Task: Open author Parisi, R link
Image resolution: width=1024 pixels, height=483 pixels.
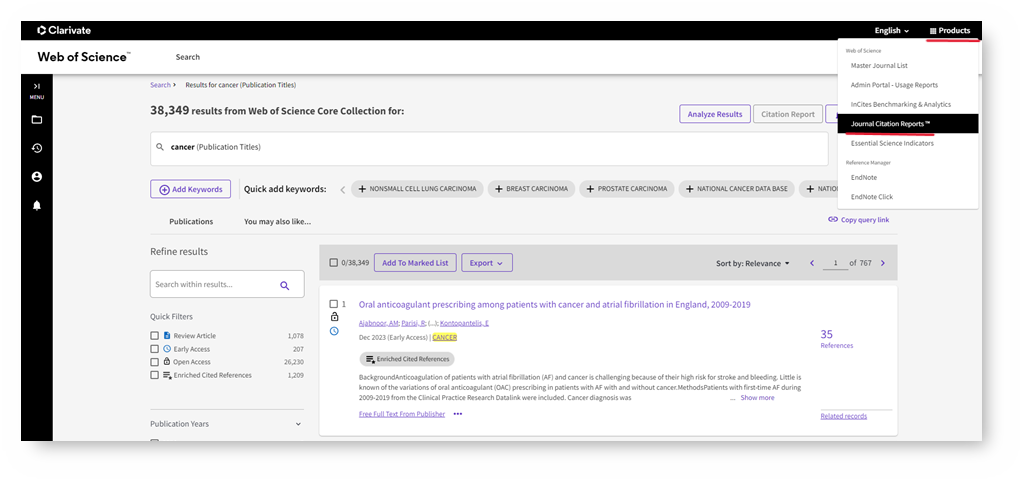Action: pyautogui.click(x=413, y=323)
